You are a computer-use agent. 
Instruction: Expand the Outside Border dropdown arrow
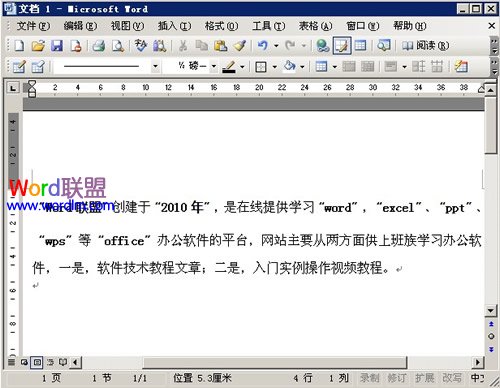[x=275, y=67]
